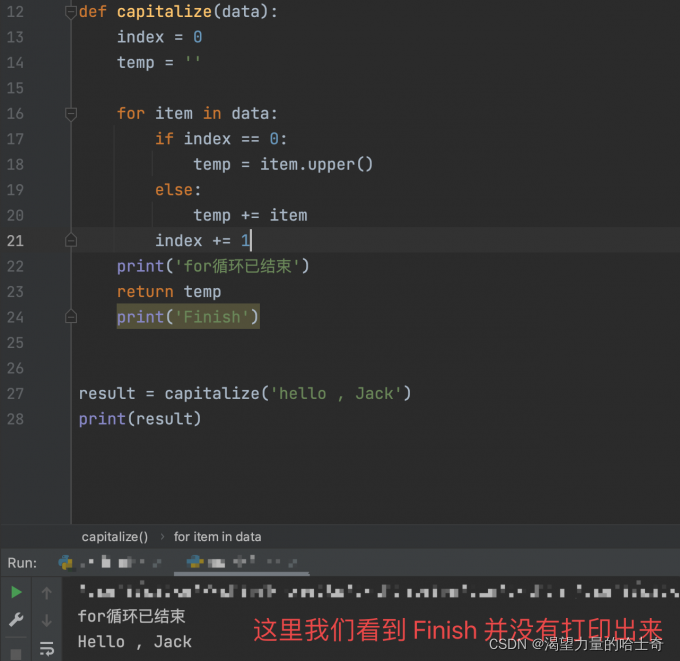Screen dimensions: 680x661
Task: Click 'if index == 0:' on line 17
Action: click(x=221, y=139)
